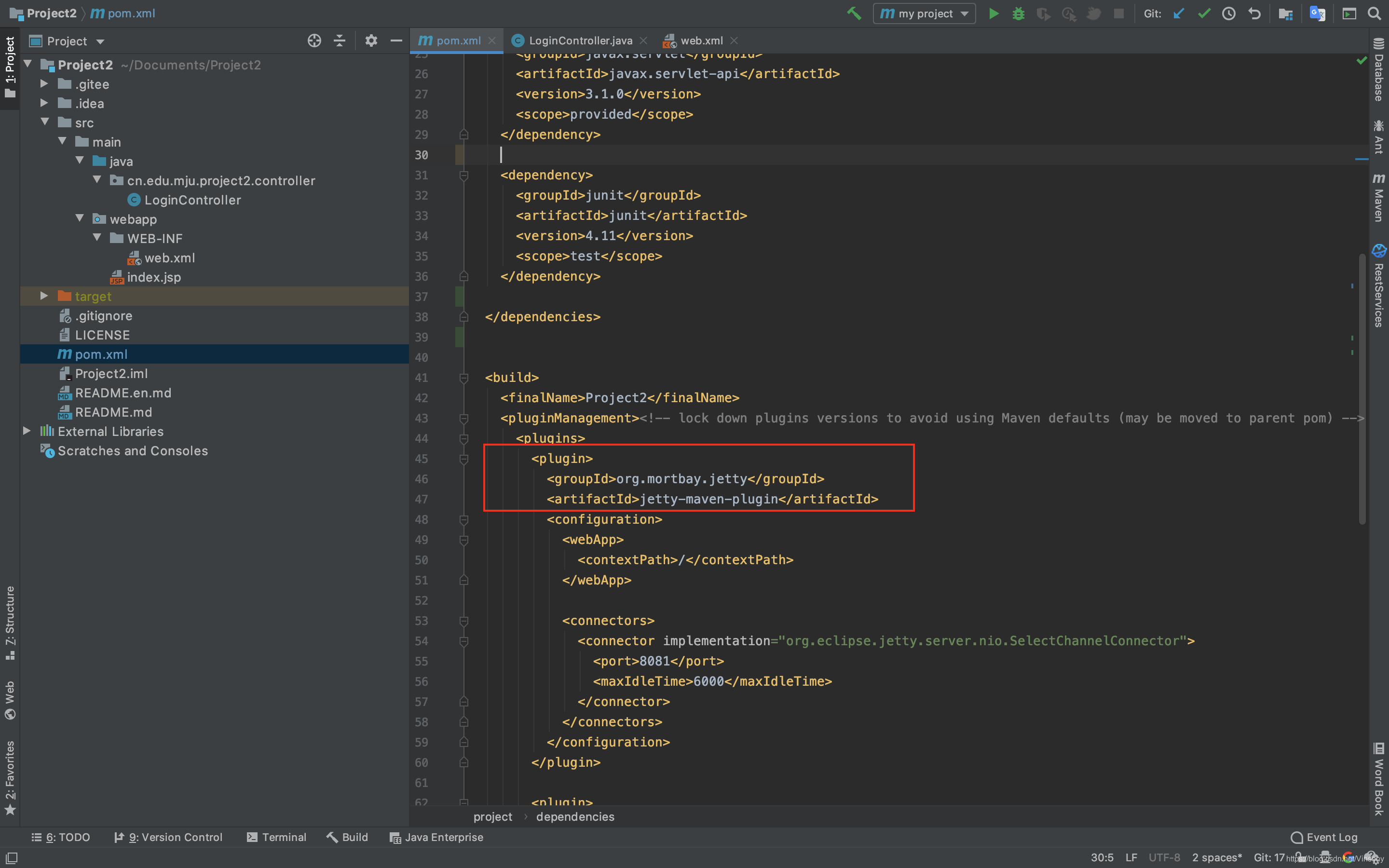The width and height of the screenshot is (1389, 868).
Task: Click the Build project hammer icon
Action: (x=854, y=13)
